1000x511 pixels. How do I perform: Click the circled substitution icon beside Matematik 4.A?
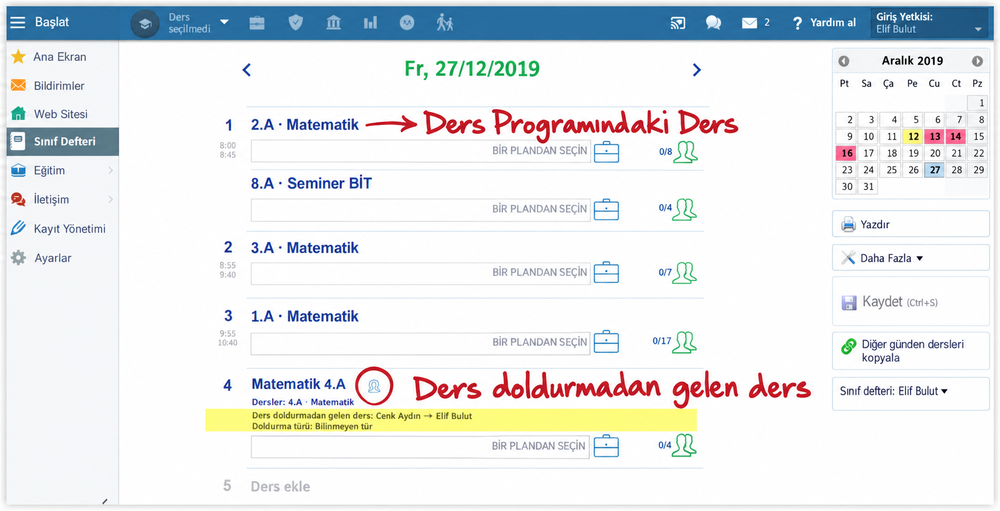coord(374,385)
